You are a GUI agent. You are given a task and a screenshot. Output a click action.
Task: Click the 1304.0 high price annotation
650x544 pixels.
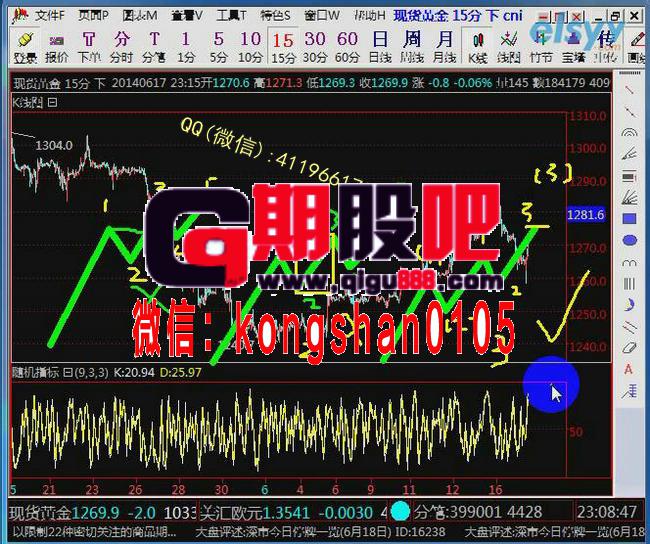(x=54, y=146)
